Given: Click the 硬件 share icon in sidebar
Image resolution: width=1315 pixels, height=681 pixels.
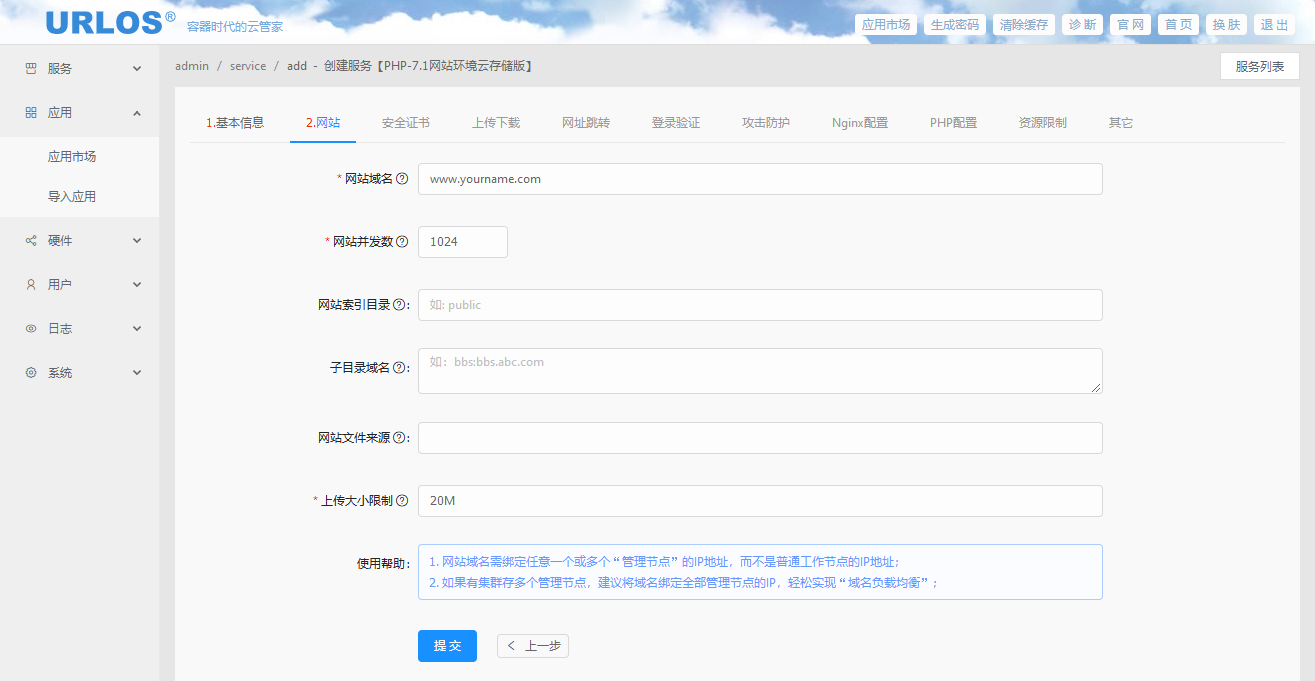Looking at the screenshot, I should tap(31, 241).
